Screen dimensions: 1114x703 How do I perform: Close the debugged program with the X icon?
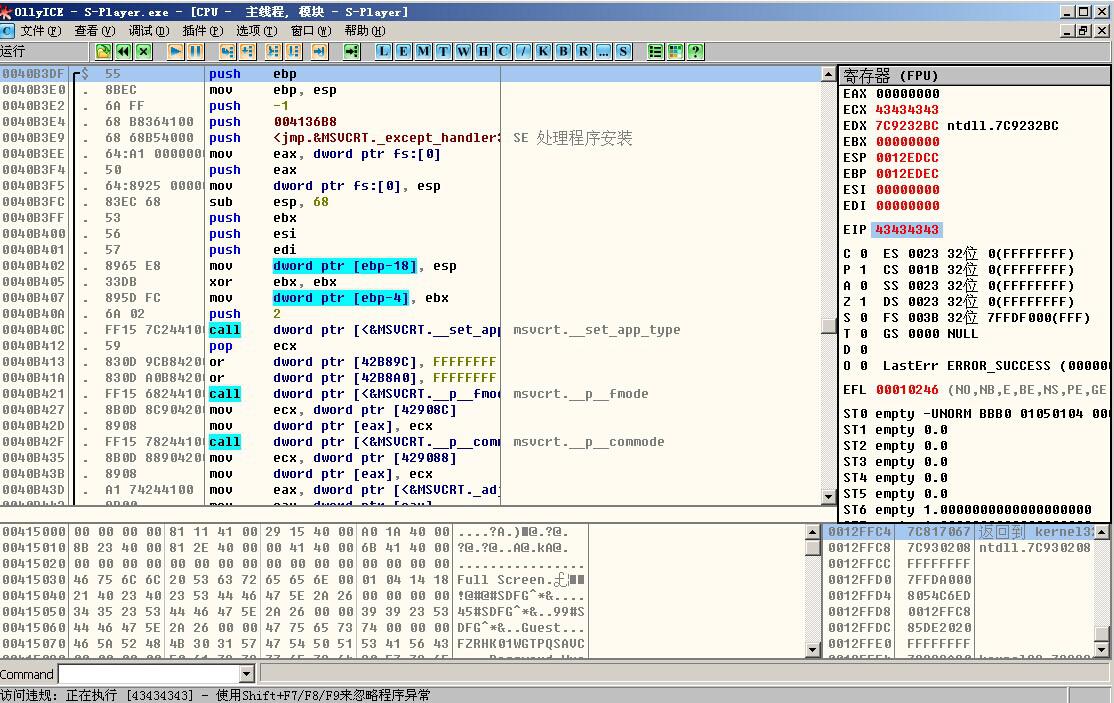(144, 51)
